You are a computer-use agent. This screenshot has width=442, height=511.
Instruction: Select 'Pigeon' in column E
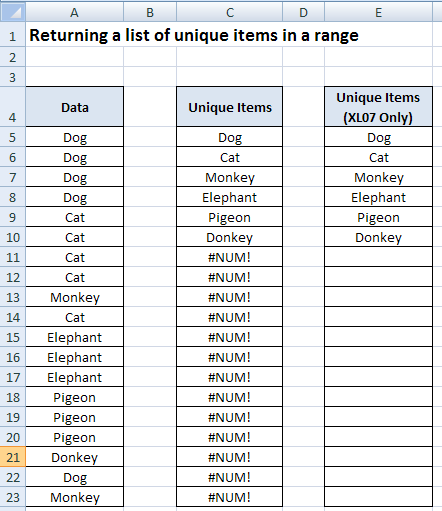click(x=378, y=217)
